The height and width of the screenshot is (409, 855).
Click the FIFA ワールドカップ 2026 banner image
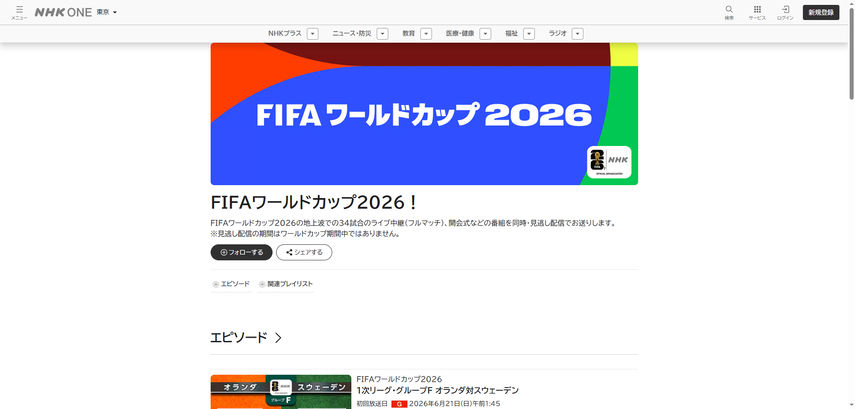point(424,114)
